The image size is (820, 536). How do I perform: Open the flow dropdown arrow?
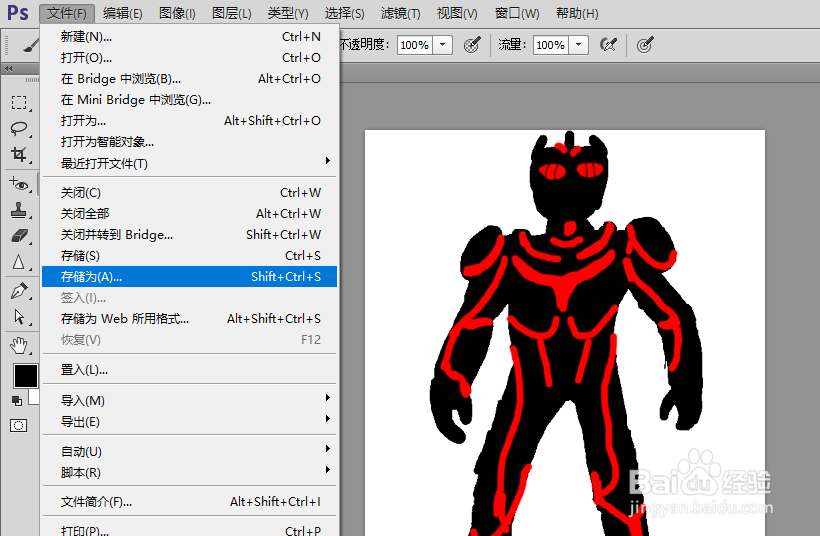579,45
